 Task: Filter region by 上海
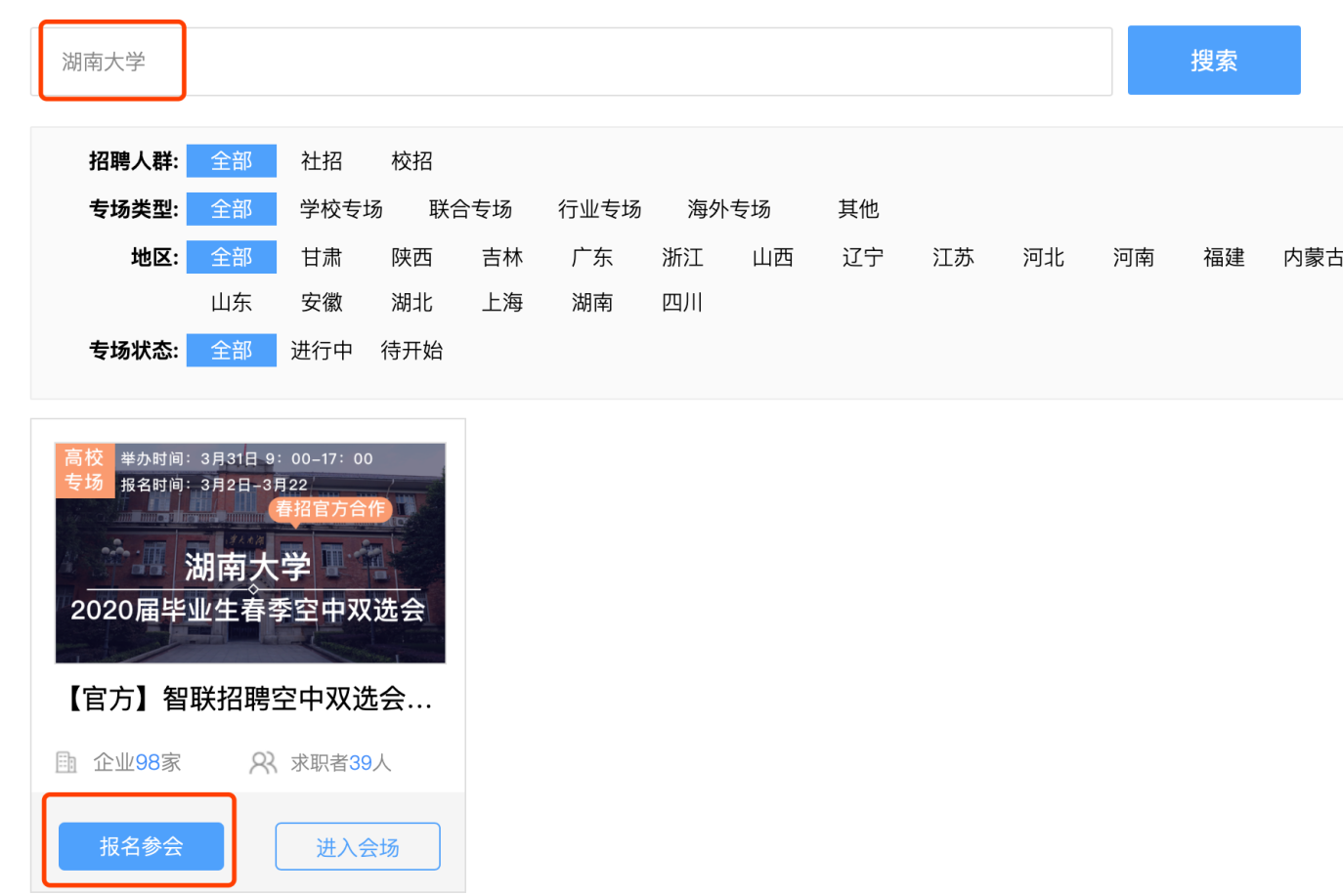[x=502, y=303]
